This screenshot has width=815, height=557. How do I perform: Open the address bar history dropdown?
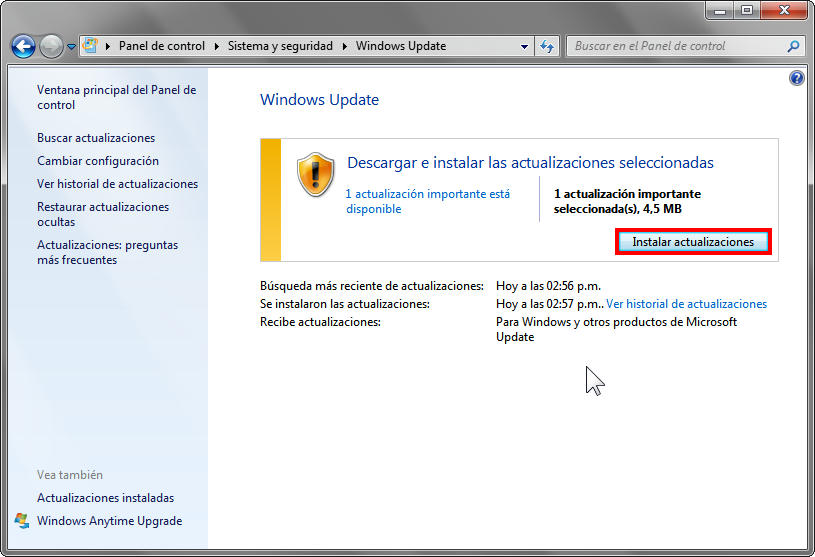(524, 47)
